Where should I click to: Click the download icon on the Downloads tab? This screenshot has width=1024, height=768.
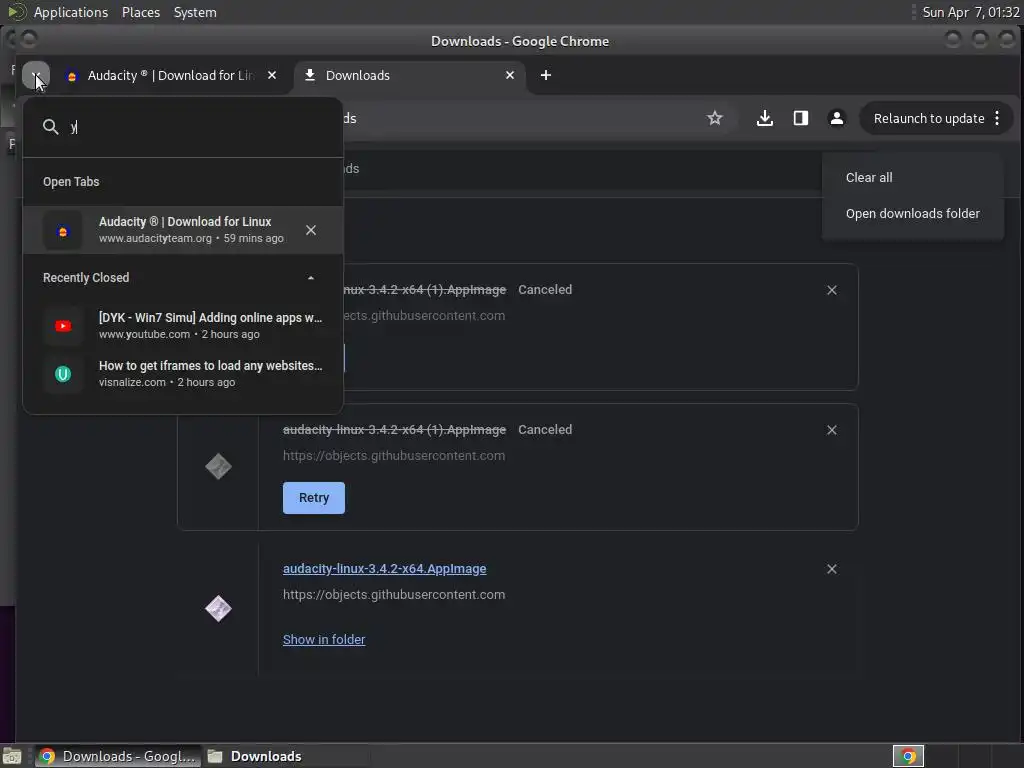point(310,75)
